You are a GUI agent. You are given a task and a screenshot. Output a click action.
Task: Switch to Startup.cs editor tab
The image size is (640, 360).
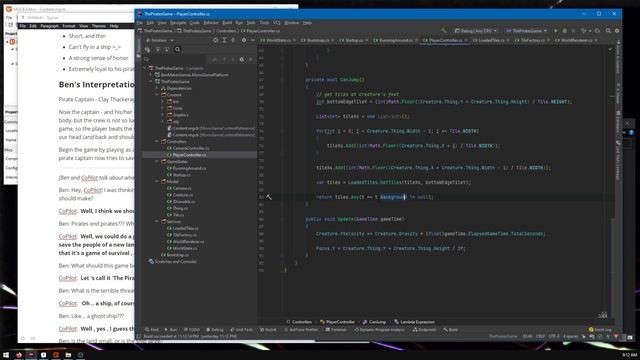pos(353,40)
